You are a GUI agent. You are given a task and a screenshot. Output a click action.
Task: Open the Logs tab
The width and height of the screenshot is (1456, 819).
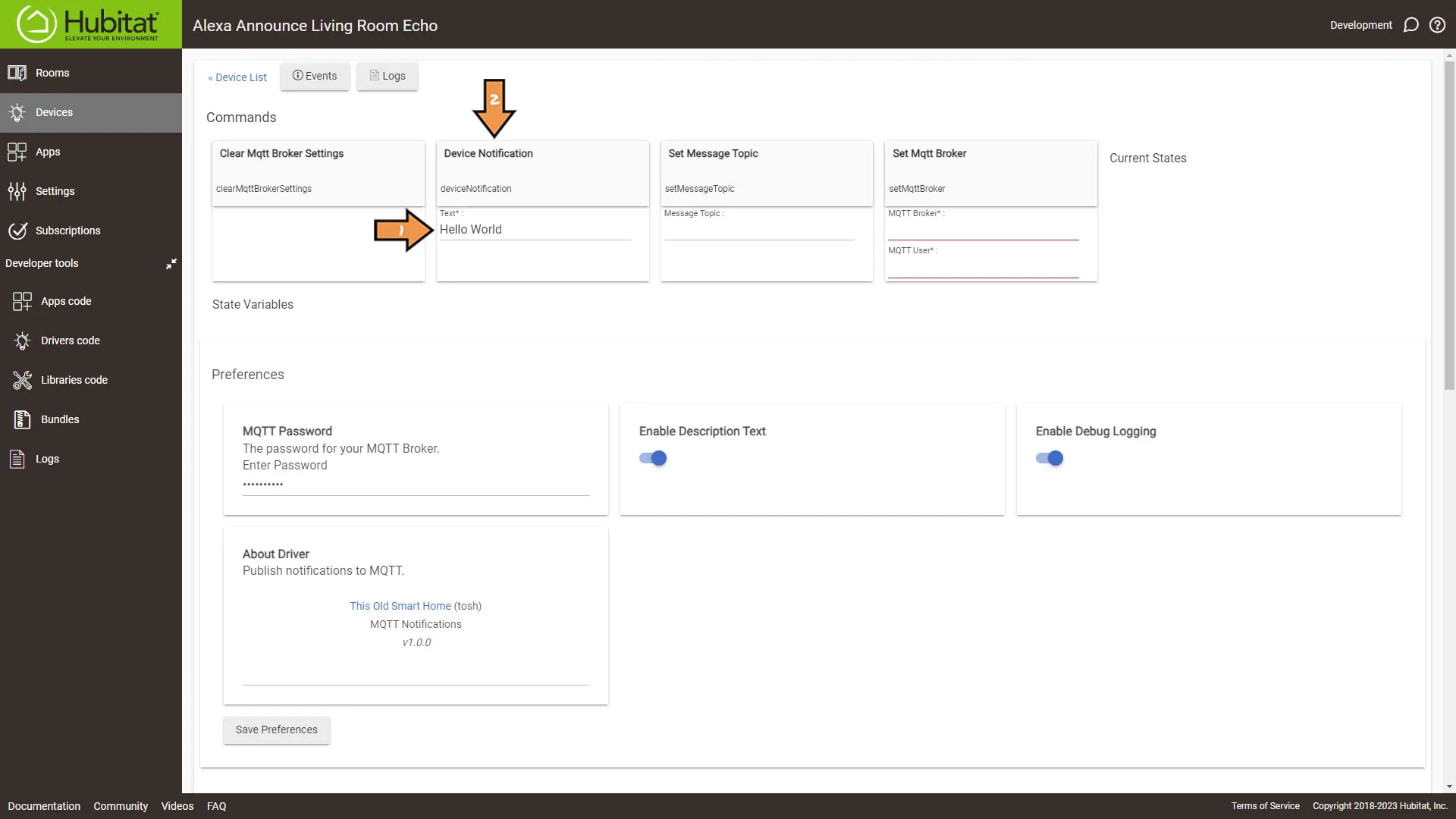(387, 76)
